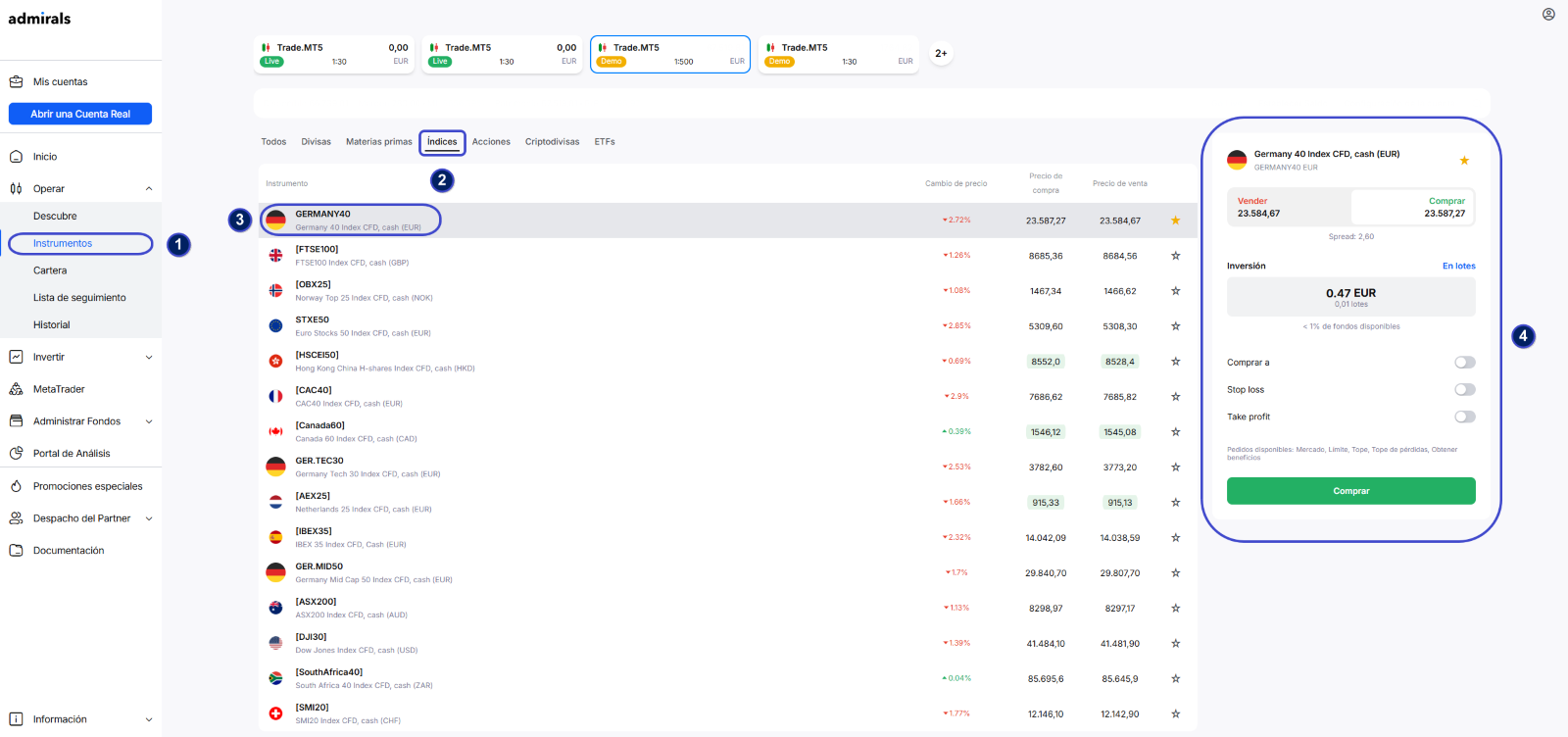Open the Acciones tab
Viewport: 1568px width, 737px height.
(491, 142)
